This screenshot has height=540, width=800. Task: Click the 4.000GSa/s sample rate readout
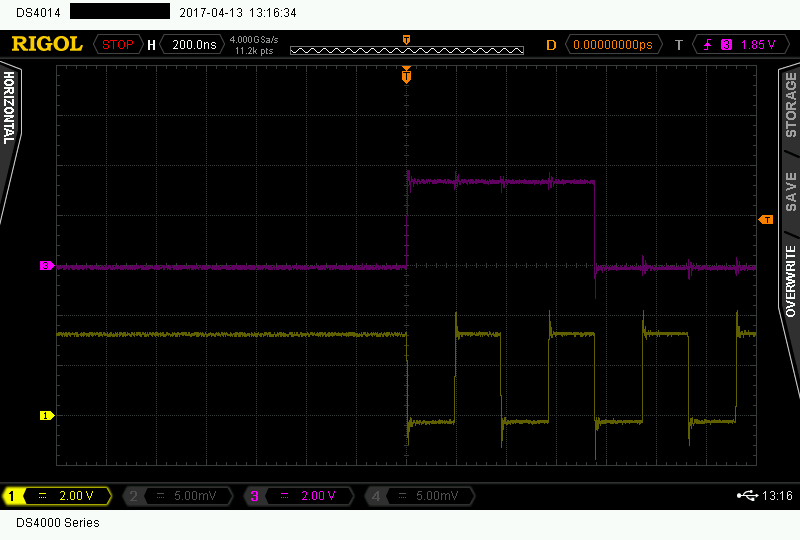point(254,39)
